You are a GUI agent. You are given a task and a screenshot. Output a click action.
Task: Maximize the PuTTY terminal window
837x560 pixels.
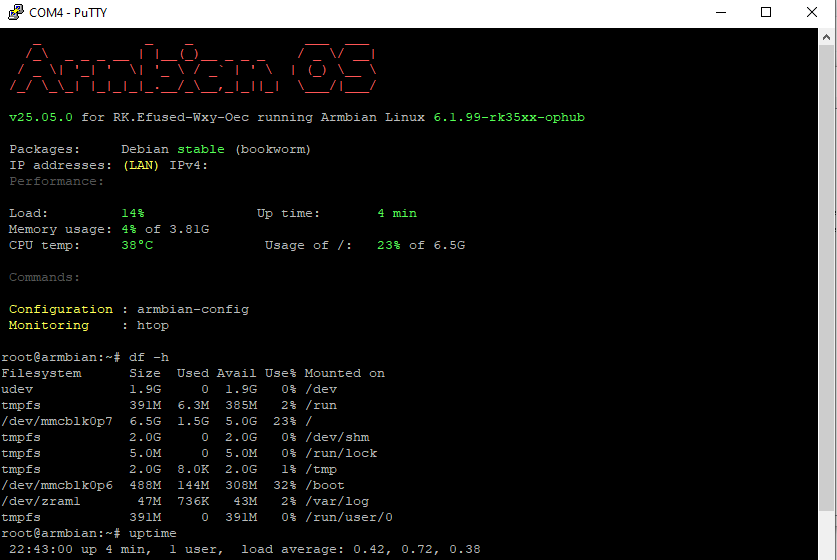766,13
